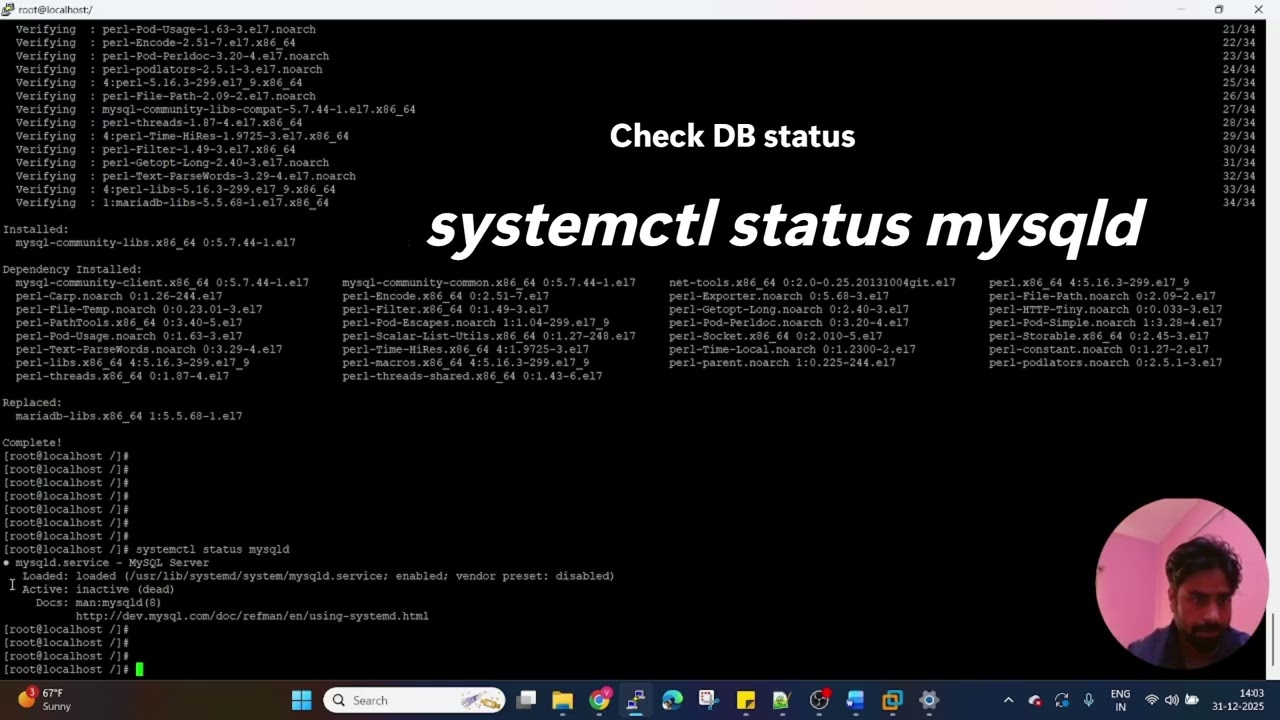Image resolution: width=1280 pixels, height=720 pixels.
Task: Select the 'Docs: man:mysqld(8)' line
Action: 98,603
